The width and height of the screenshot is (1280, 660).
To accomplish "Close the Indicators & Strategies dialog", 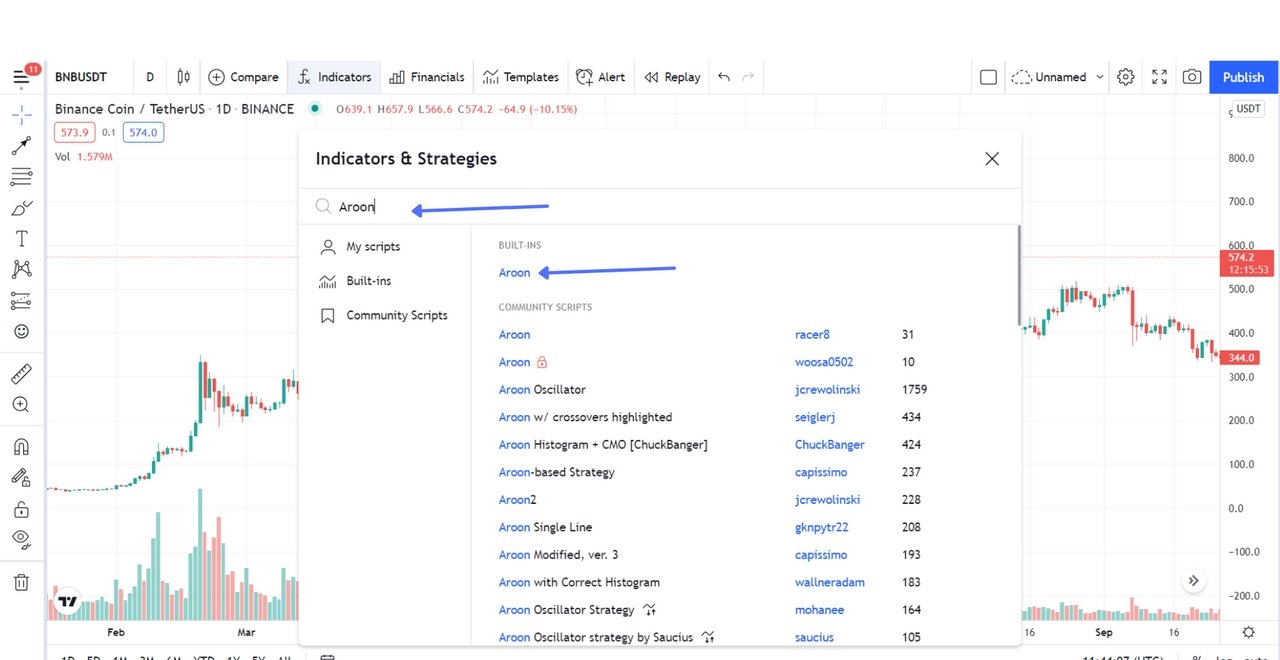I will coord(992,159).
